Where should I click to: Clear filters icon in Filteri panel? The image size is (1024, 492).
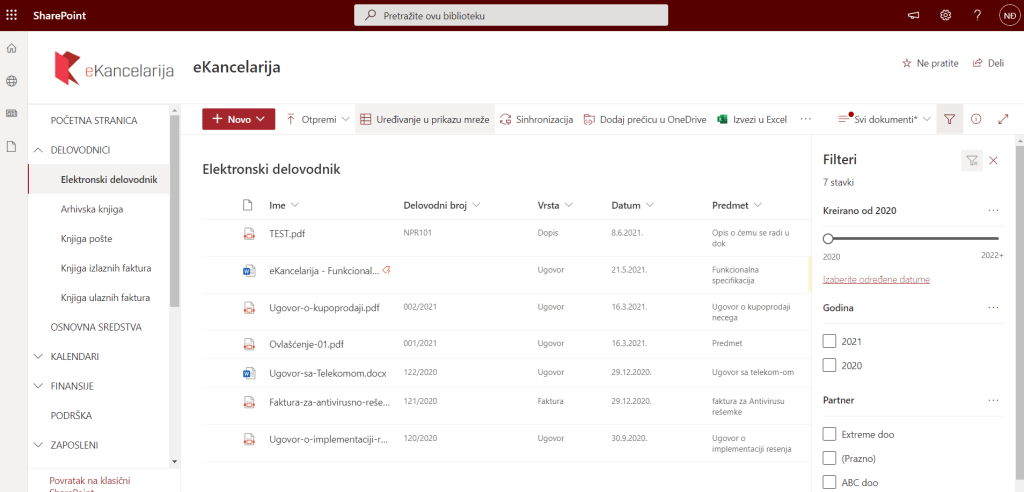(x=970, y=160)
